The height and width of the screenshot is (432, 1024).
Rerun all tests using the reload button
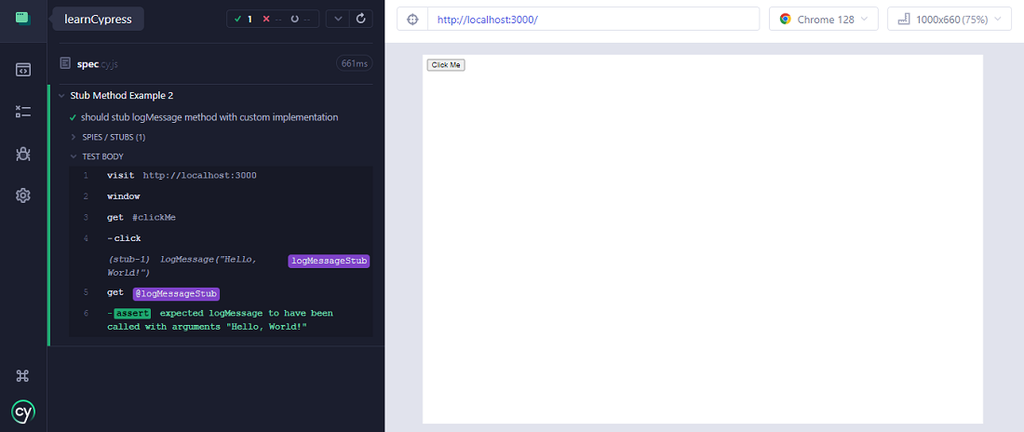(360, 19)
